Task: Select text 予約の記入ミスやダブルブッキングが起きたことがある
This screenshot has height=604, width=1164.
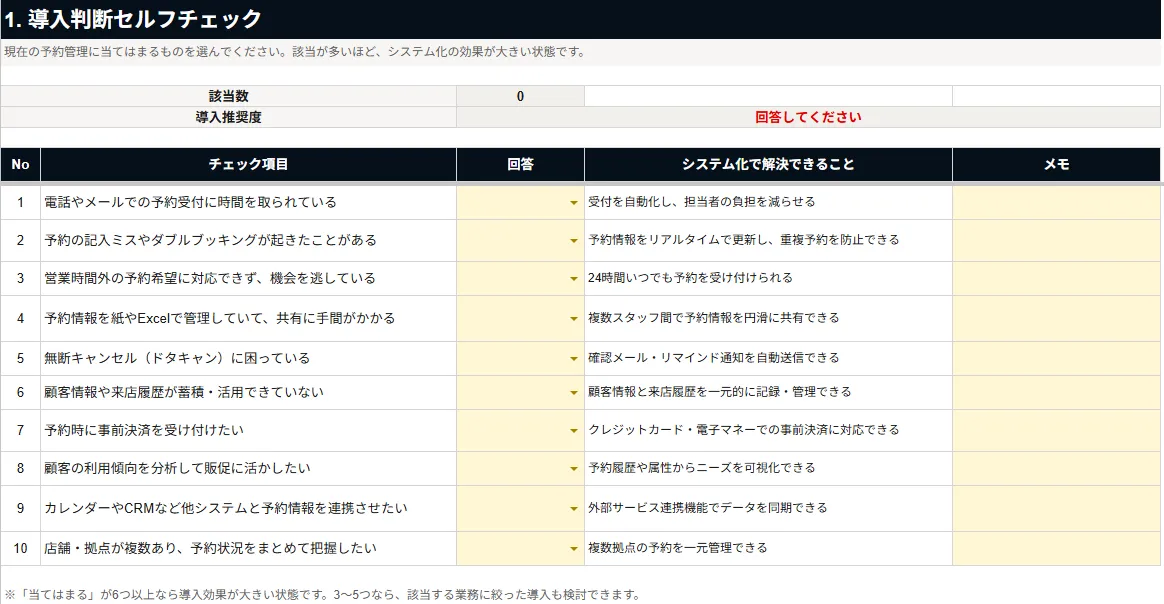Action: pos(210,240)
